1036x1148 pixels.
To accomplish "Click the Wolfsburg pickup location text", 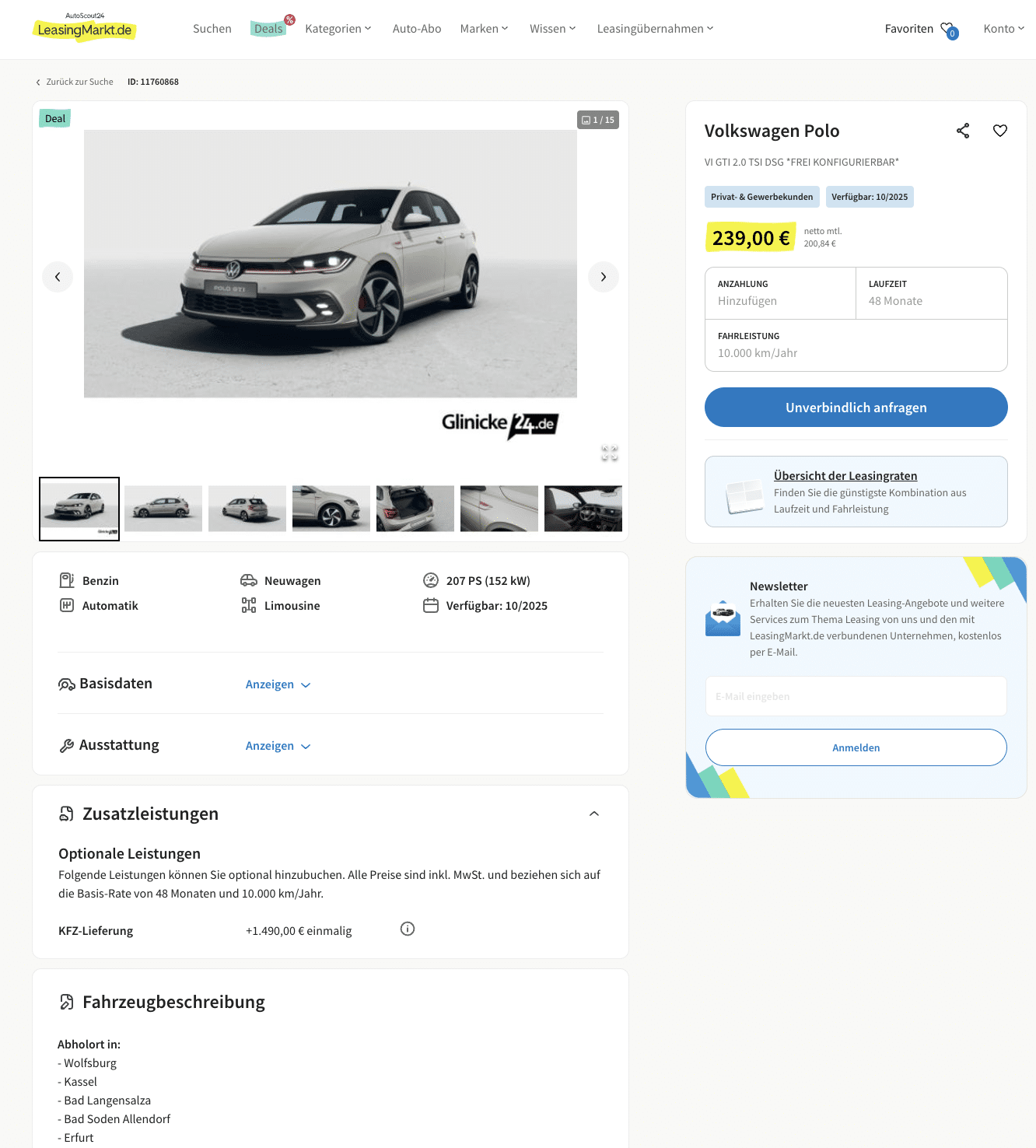I will [90, 1063].
